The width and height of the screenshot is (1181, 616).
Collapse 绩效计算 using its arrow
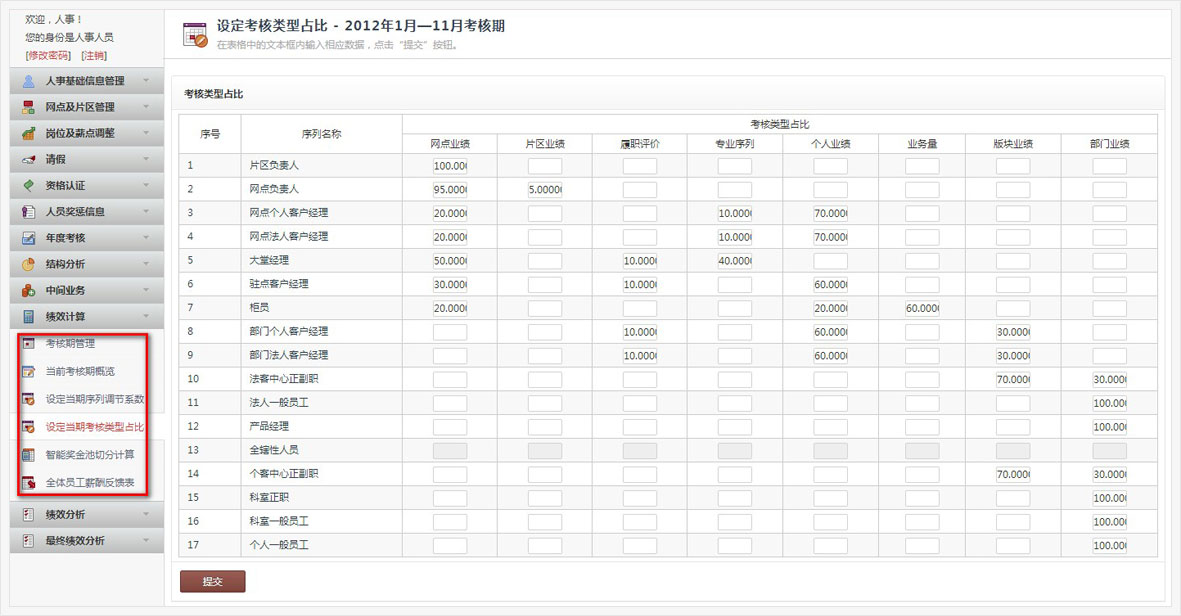click(x=146, y=316)
